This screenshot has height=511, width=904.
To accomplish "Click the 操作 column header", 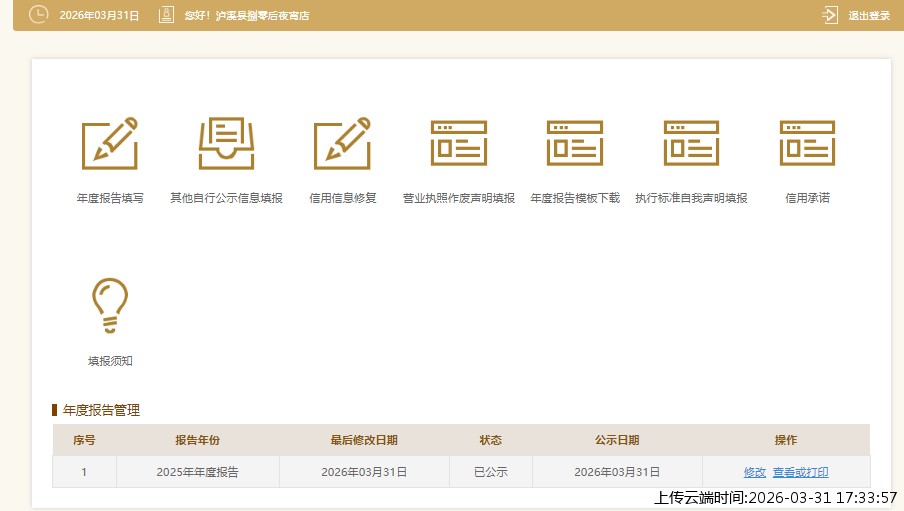I will tap(785, 440).
